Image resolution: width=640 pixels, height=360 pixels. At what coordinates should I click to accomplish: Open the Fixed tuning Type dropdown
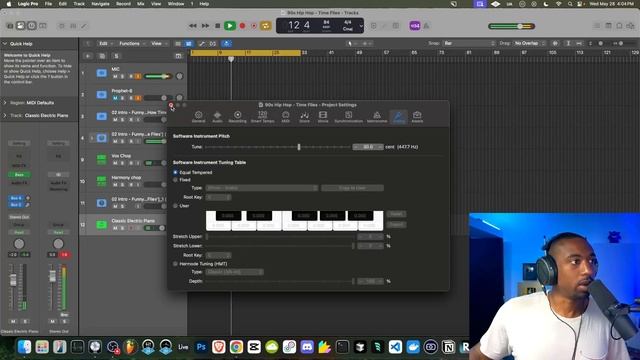pyautogui.click(x=262, y=188)
